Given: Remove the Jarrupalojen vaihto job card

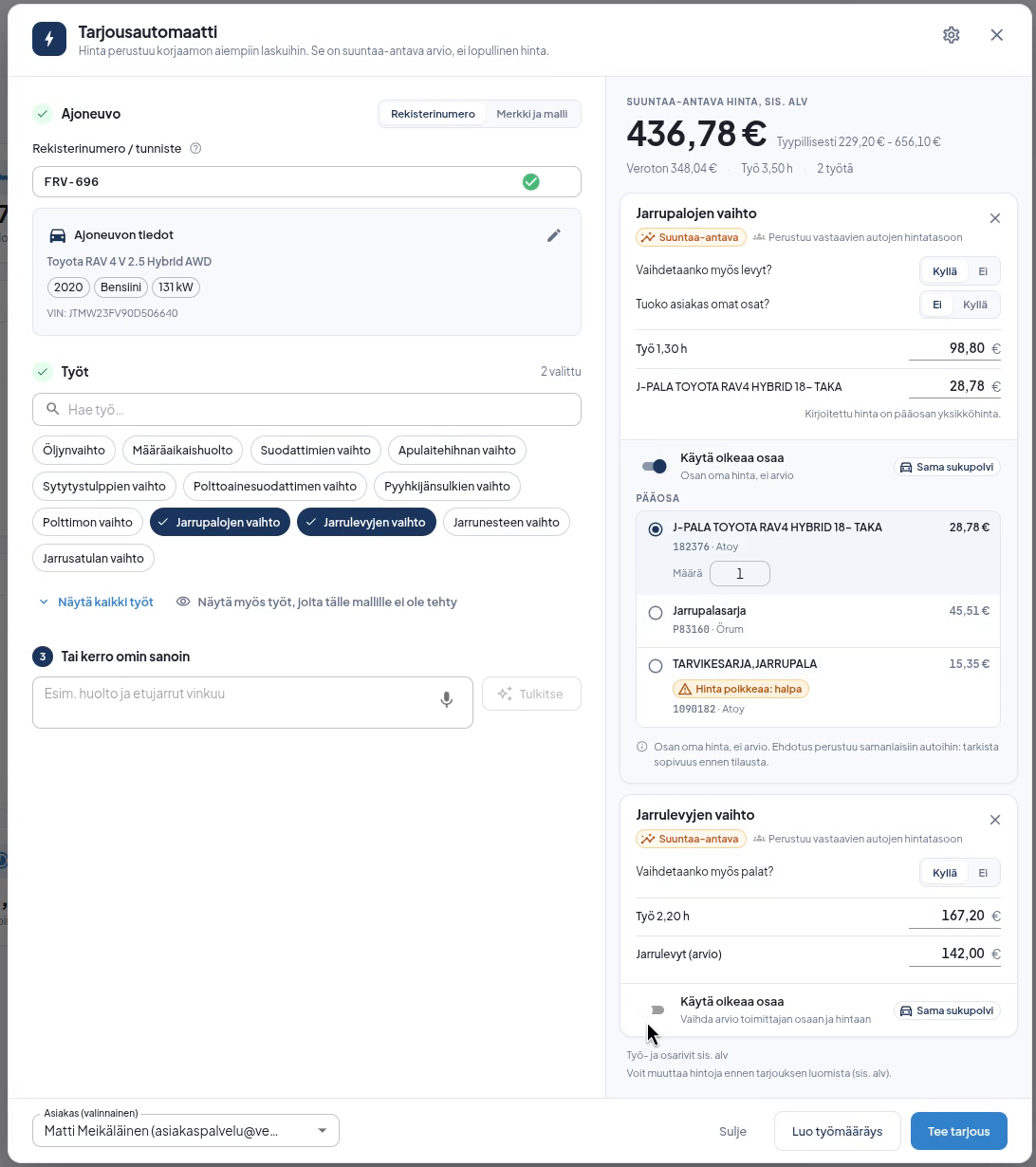Looking at the screenshot, I should click(994, 218).
